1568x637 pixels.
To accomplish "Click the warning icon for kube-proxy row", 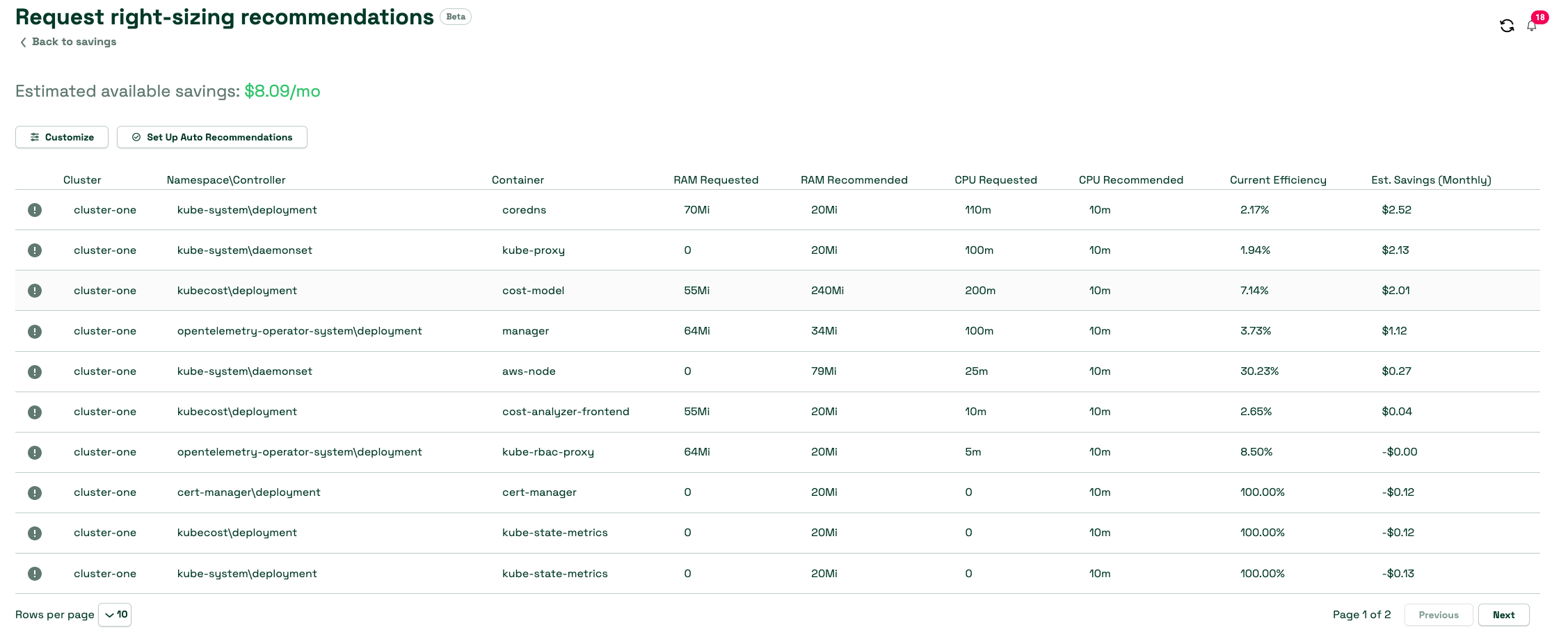I will pyautogui.click(x=35, y=250).
